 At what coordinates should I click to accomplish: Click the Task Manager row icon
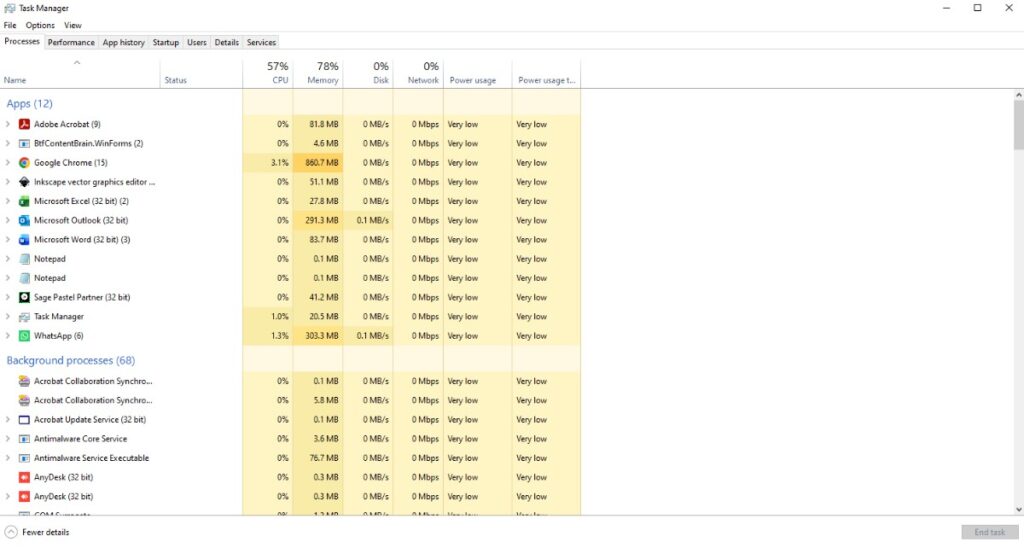pos(24,317)
